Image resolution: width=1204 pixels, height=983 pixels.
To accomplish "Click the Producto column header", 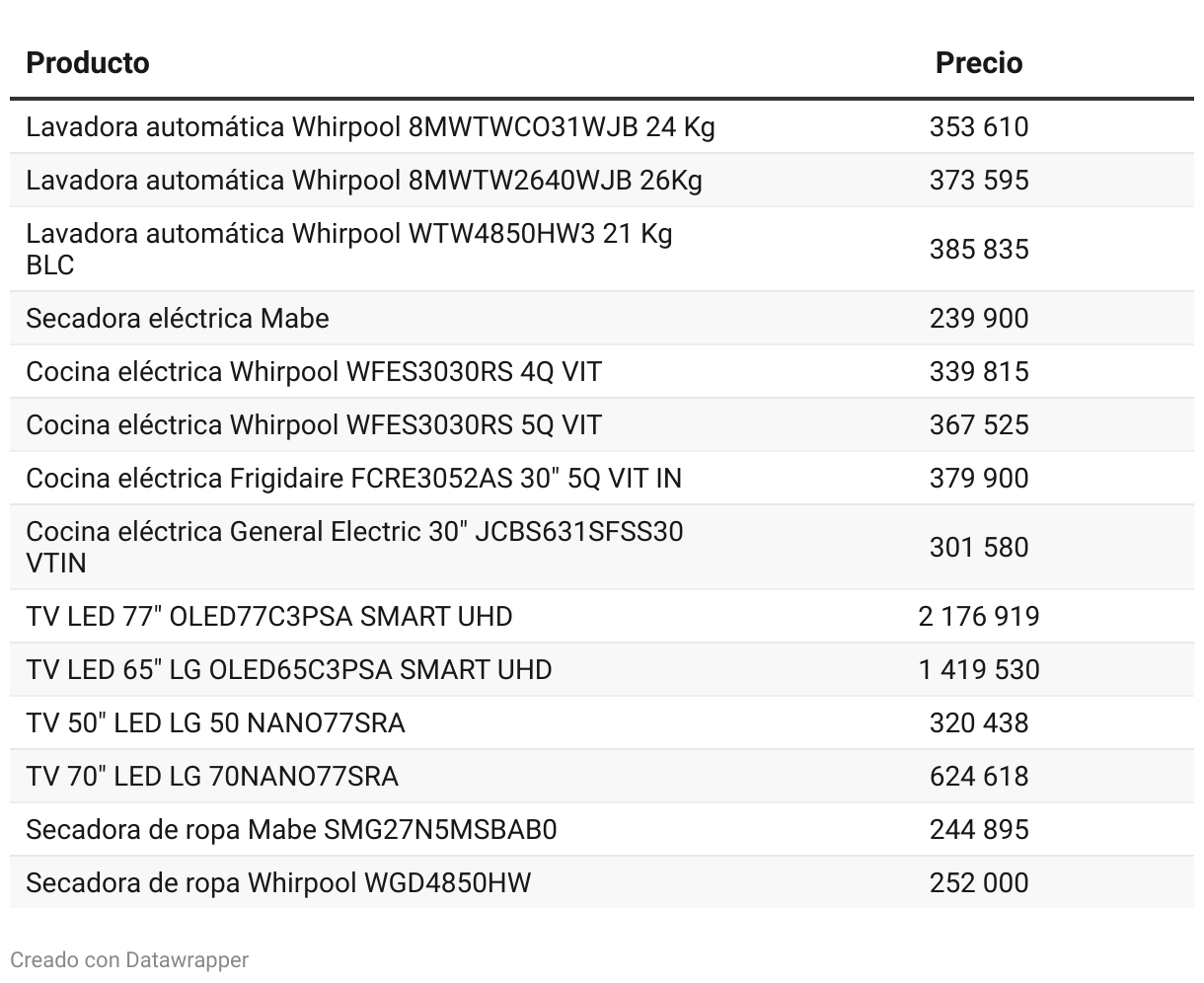I will 88,63.
